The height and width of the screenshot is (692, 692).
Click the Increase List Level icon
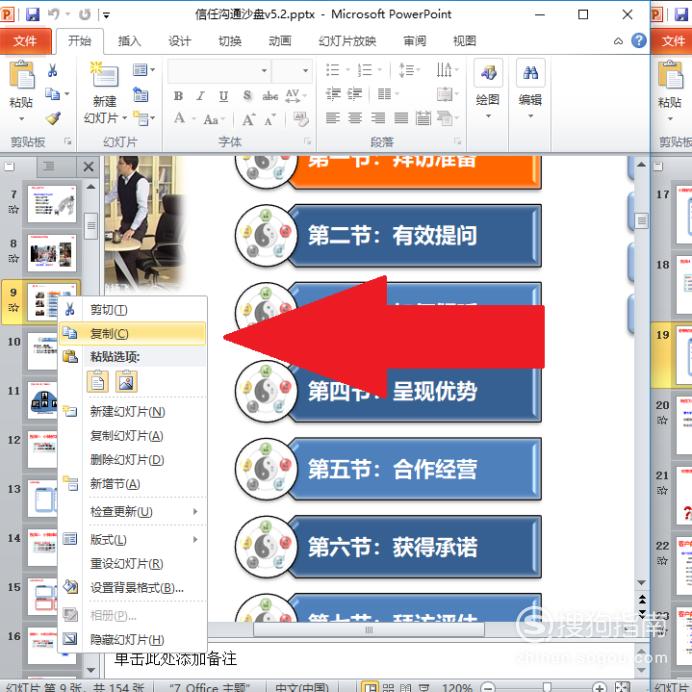355,94
